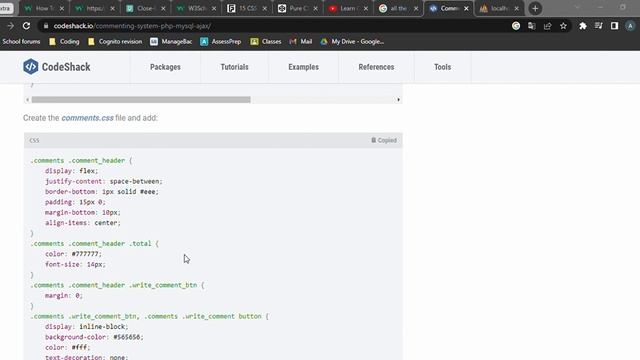Click the code block's scroll-right arrow
The width and height of the screenshot is (640, 360).
398,100
